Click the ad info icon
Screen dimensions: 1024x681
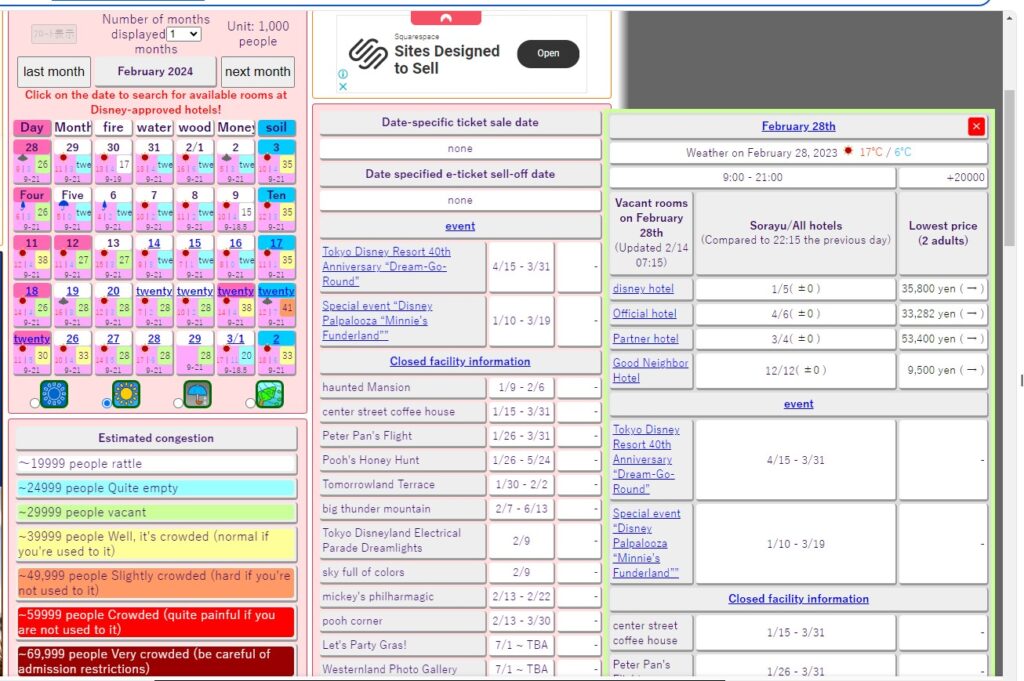click(343, 74)
